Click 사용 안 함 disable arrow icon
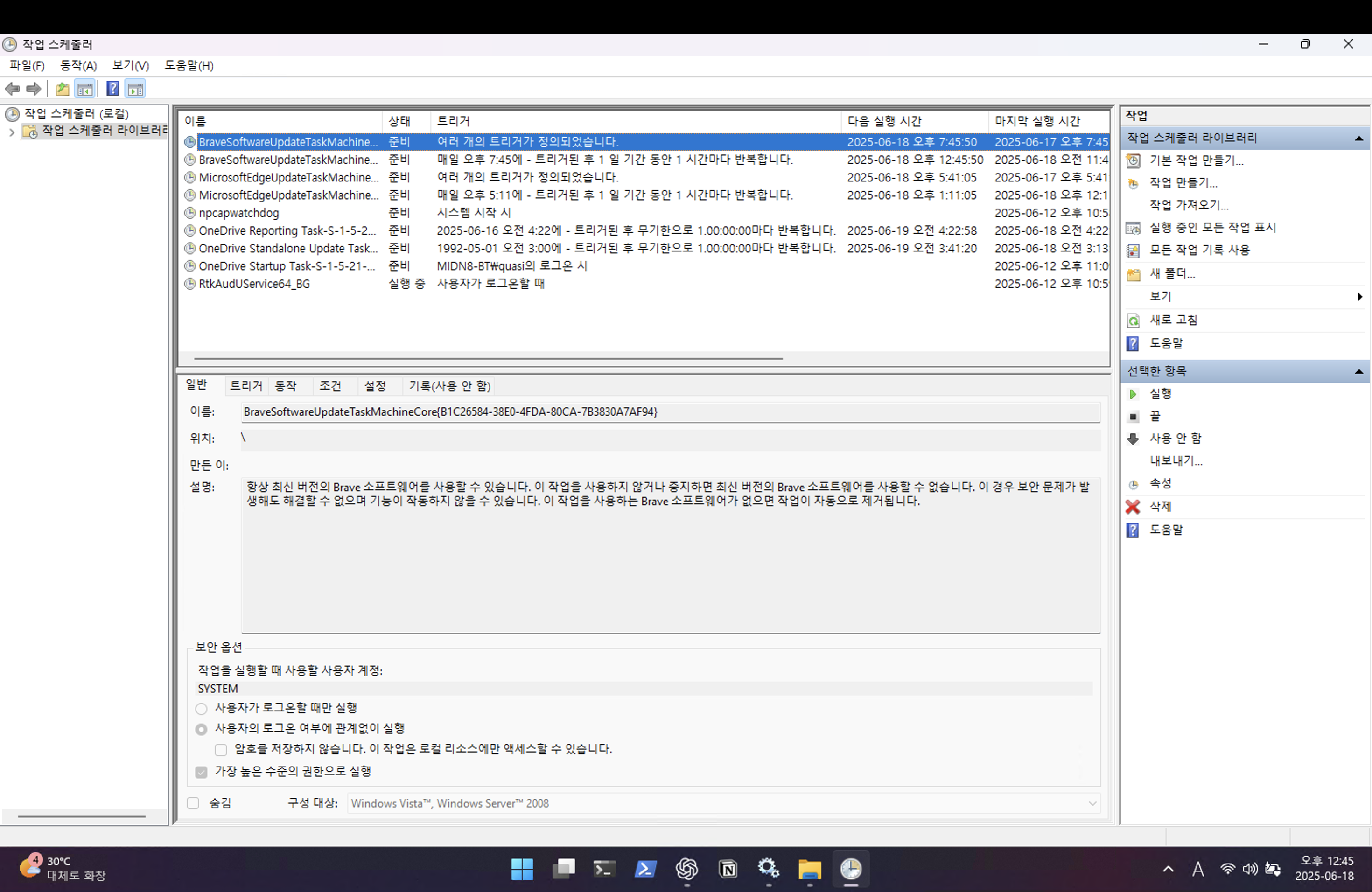 click(1133, 439)
